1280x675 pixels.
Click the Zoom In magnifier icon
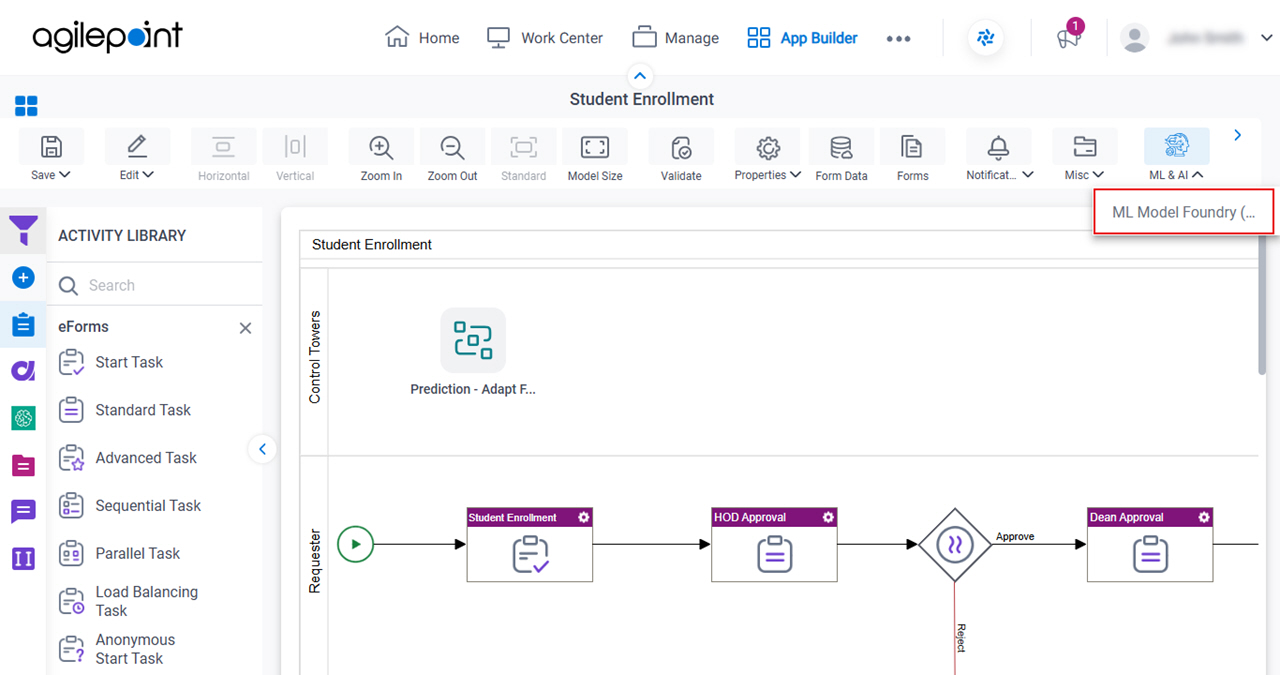coord(381,147)
